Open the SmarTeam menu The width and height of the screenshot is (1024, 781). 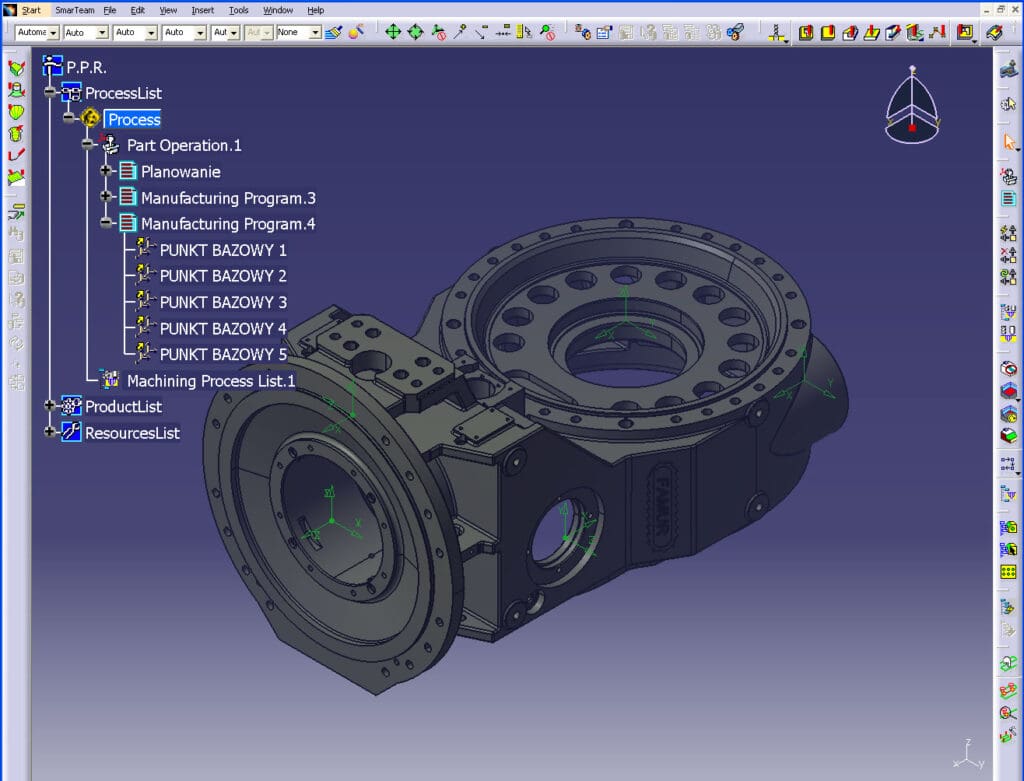point(74,10)
